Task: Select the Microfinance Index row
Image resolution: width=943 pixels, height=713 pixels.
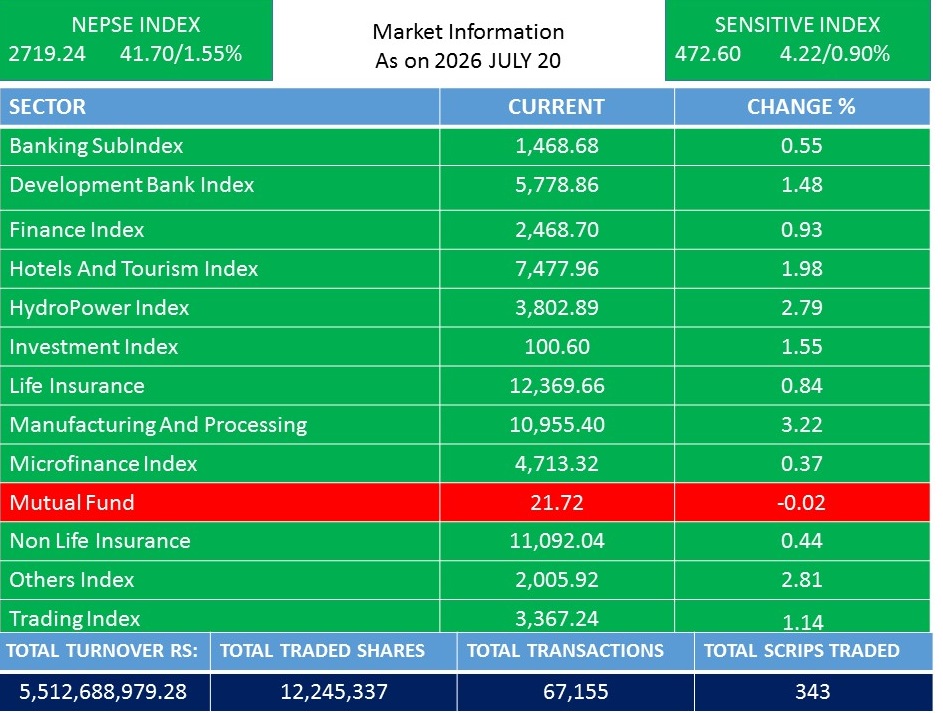Action: click(465, 464)
